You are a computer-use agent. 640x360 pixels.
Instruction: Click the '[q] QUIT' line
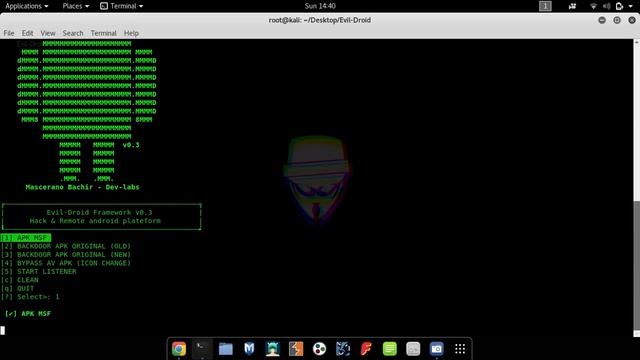[18, 288]
